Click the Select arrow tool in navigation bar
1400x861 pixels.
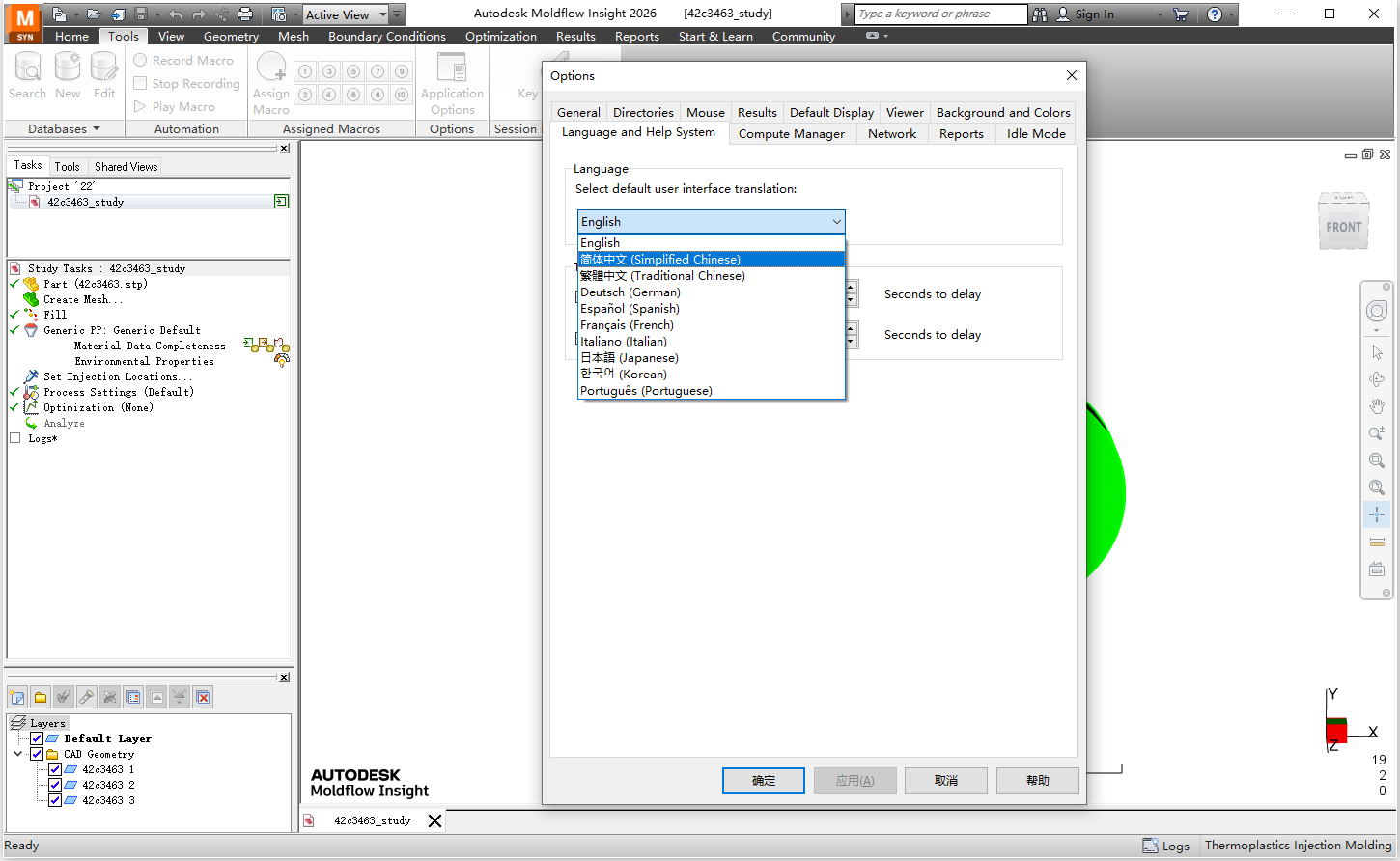(1377, 352)
